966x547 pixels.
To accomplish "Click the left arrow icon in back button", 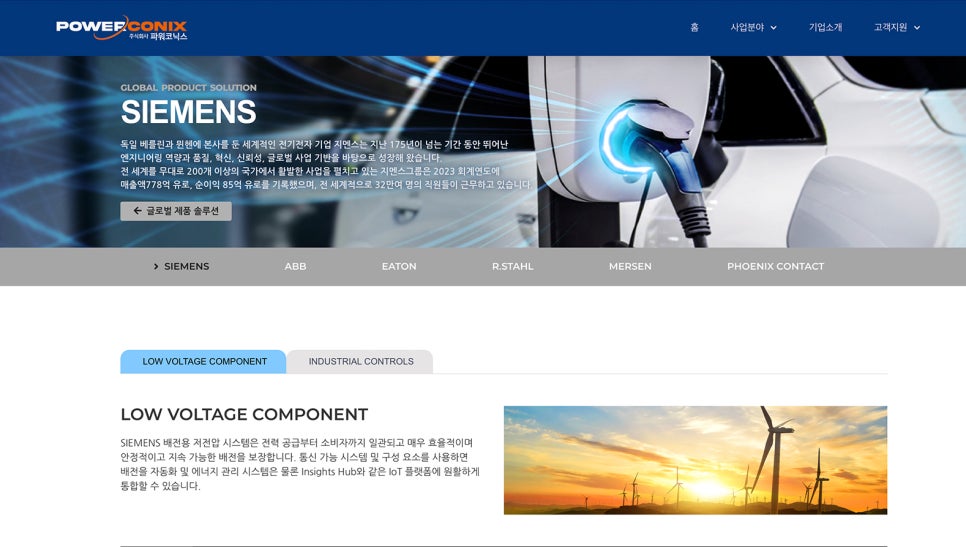I will click(x=137, y=211).
